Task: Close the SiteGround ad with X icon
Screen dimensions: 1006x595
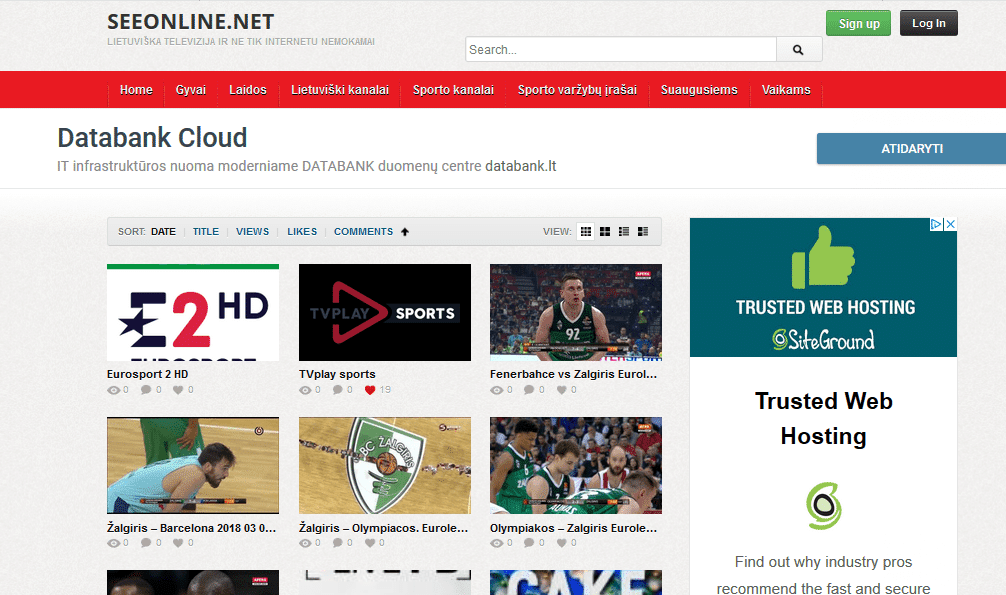Action: (951, 224)
